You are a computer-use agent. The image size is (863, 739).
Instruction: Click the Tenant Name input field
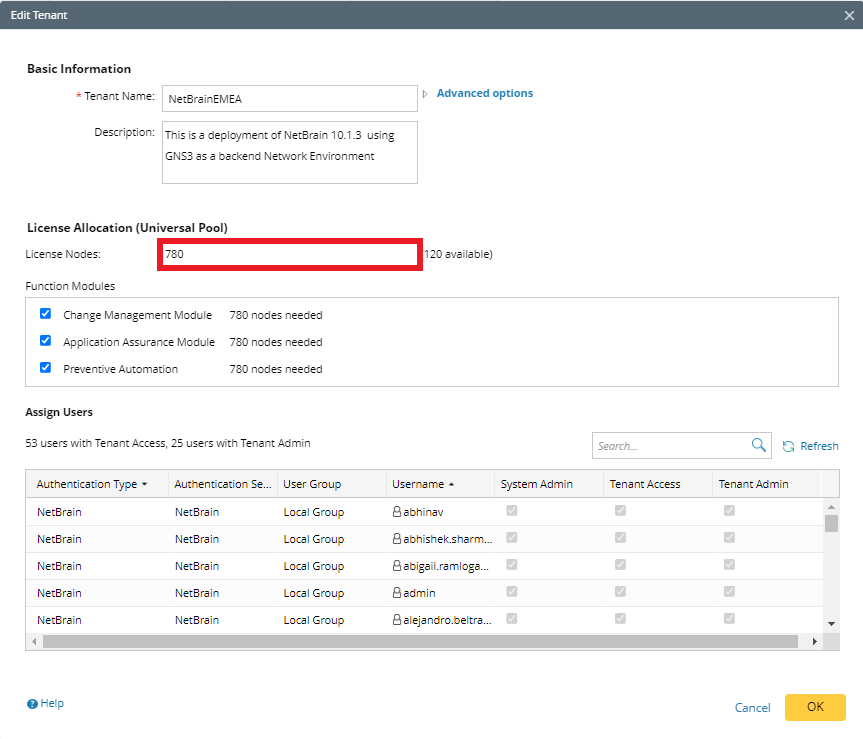[290, 98]
